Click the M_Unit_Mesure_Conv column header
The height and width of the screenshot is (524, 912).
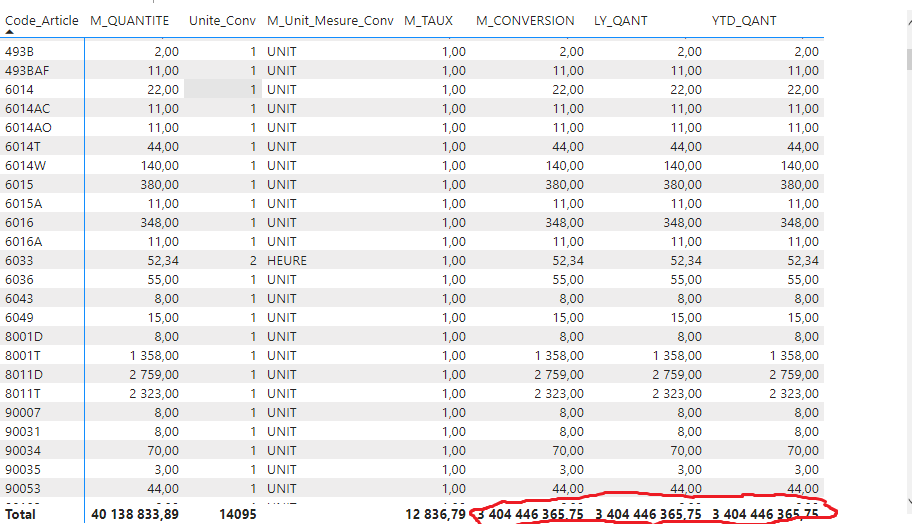(330, 20)
